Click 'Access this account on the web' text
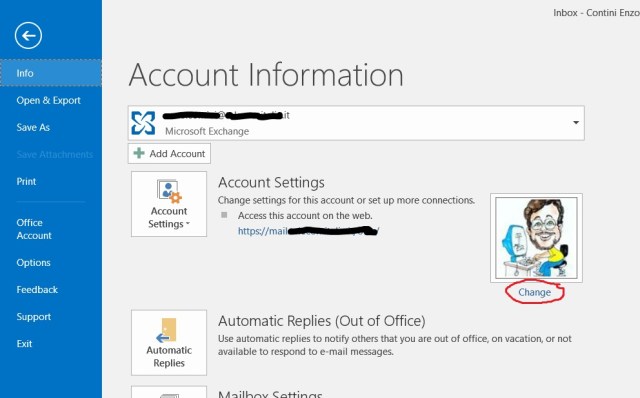Image resolution: width=640 pixels, height=398 pixels. point(305,216)
